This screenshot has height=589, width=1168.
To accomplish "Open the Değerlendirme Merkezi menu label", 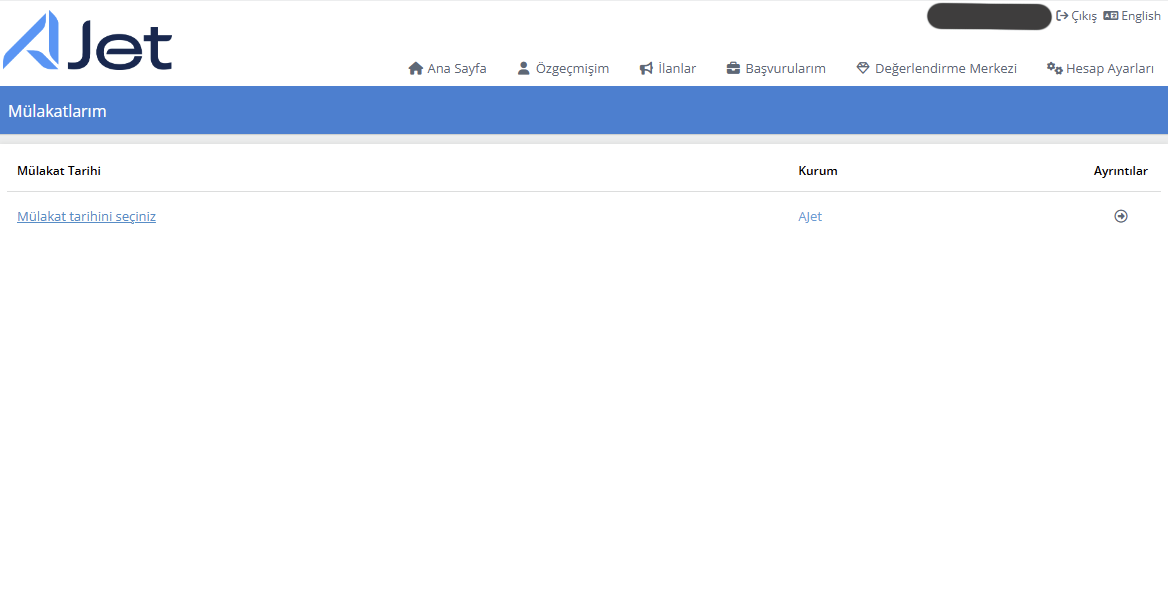I will (945, 69).
